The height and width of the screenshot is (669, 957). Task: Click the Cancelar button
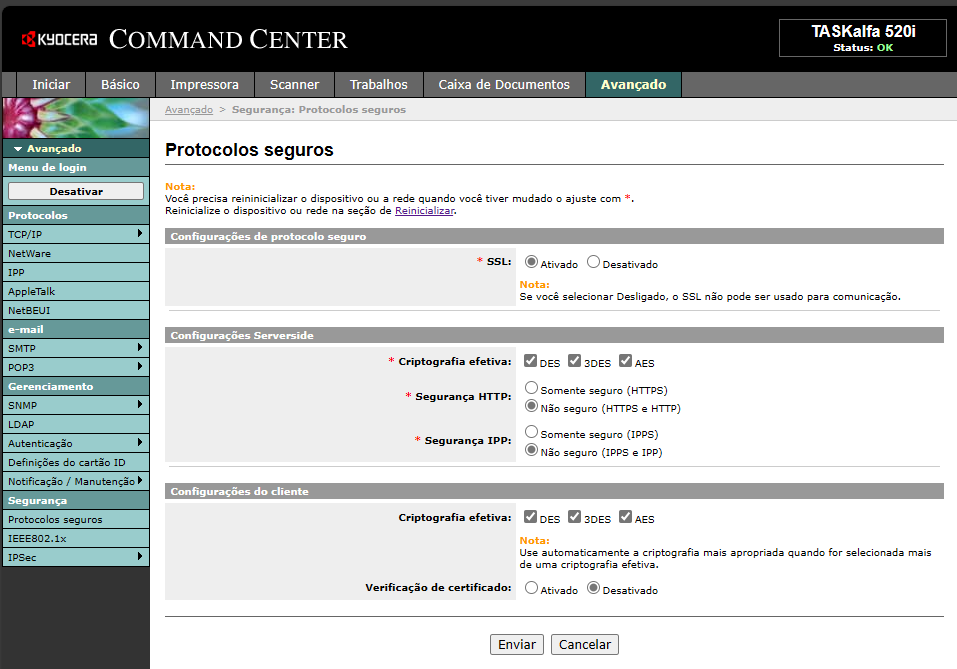pos(585,645)
